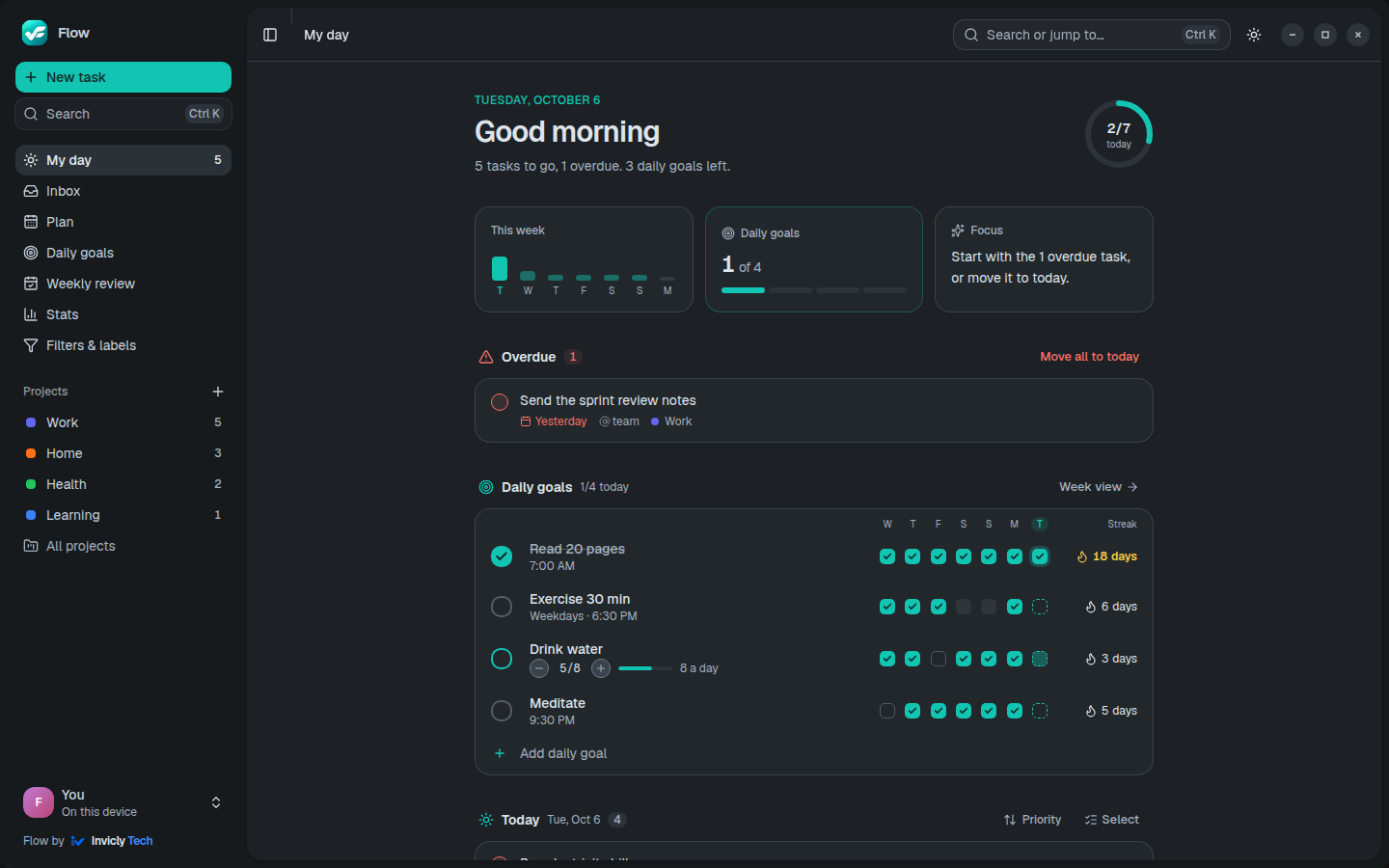This screenshot has height=868, width=1389.
Task: Toggle Exercise 30 min today's dashed checkbox
Action: 1040,607
